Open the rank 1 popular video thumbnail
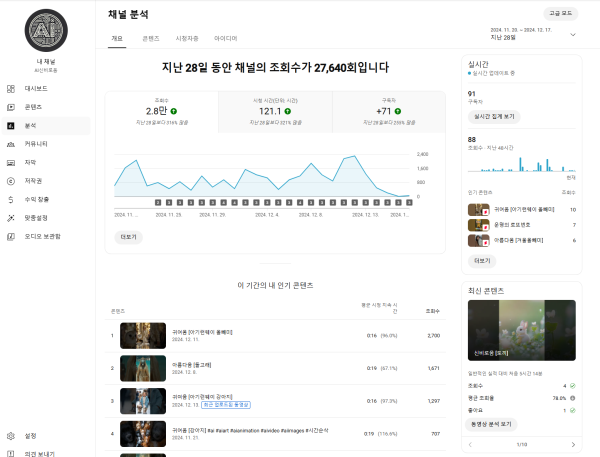This screenshot has height=457, width=600. click(x=143, y=336)
